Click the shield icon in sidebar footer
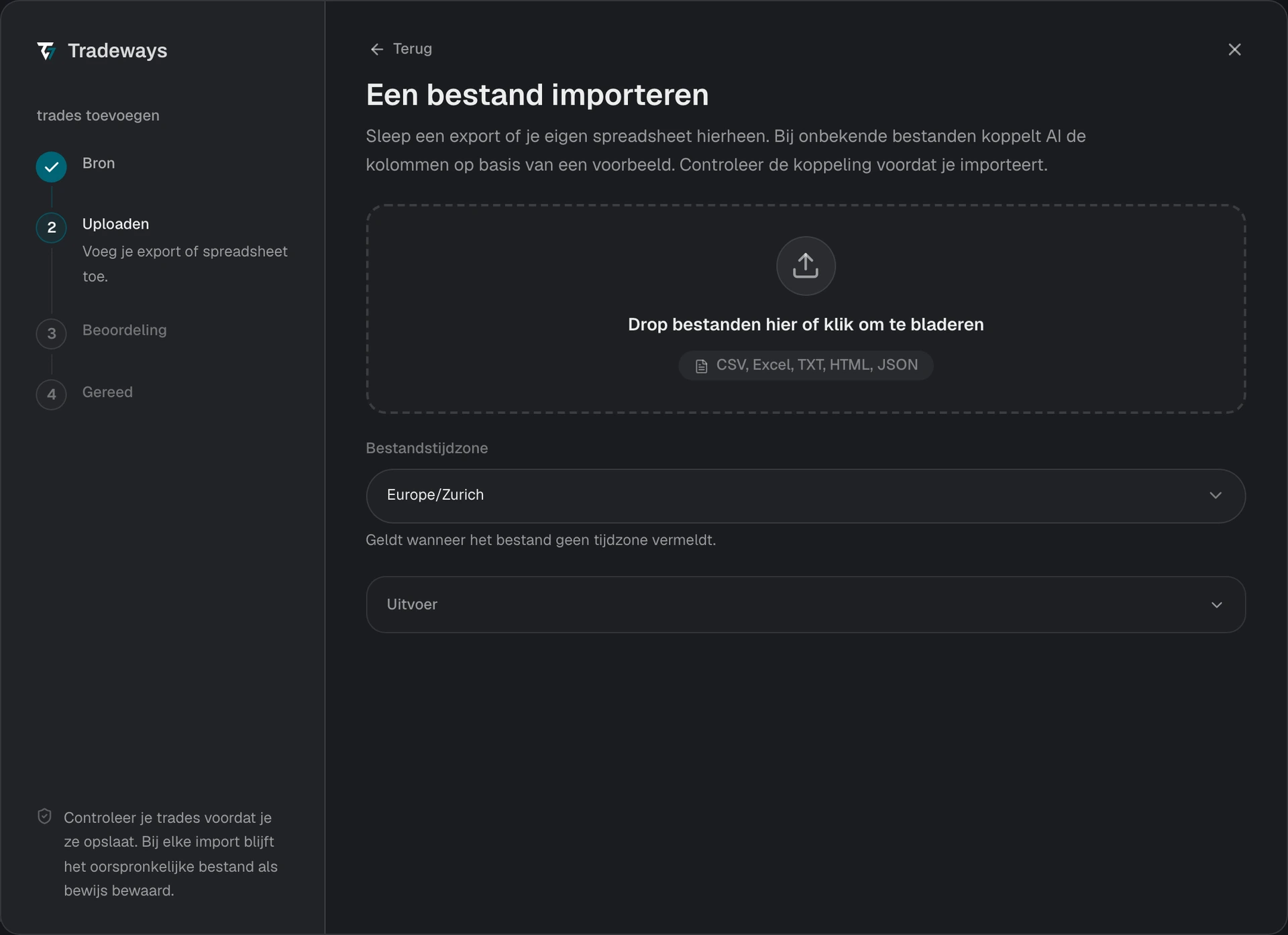 (44, 816)
